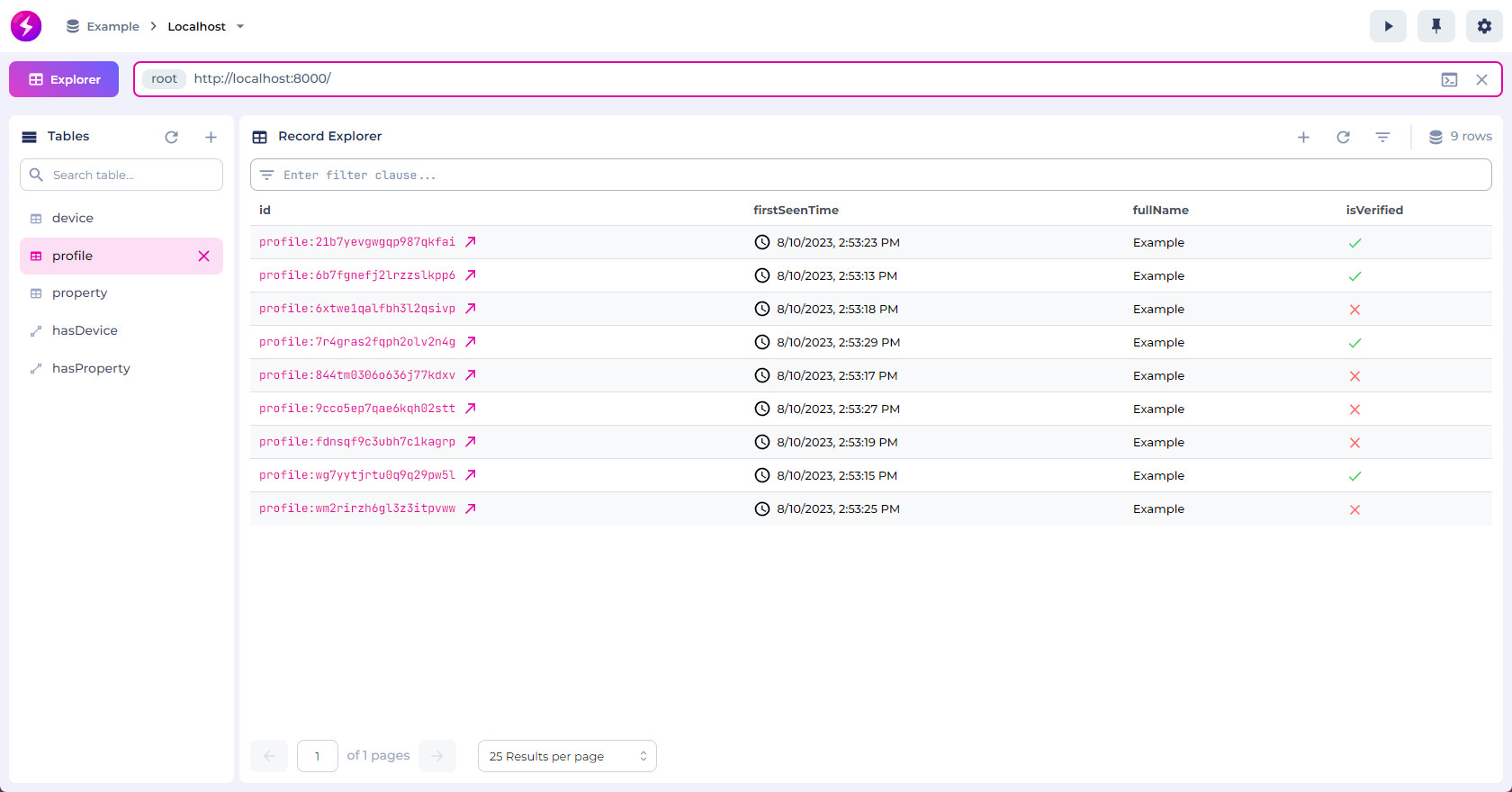The image size is (1512, 792).
Task: Click the isVerified red X for profile:6xtwe1qalfbh3l2qsivp
Action: tap(1354, 310)
